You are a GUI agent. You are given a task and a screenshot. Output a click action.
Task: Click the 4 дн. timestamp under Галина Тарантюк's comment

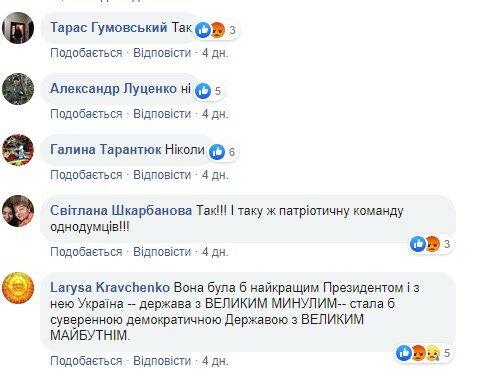[215, 175]
